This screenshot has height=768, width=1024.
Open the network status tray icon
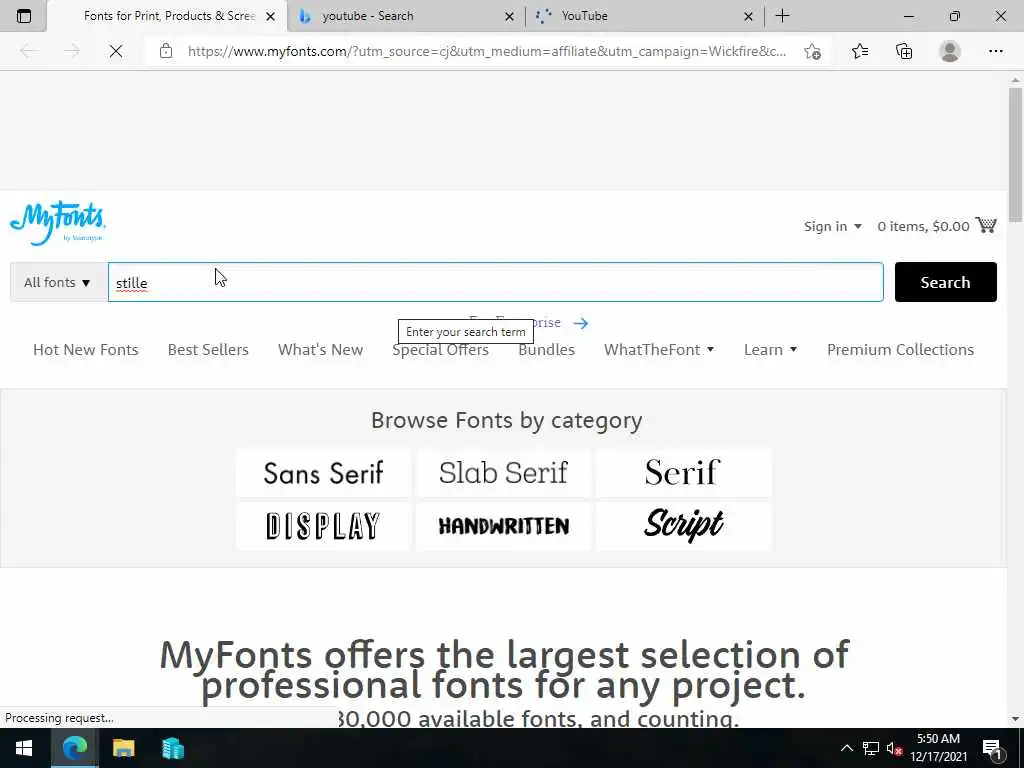point(871,748)
